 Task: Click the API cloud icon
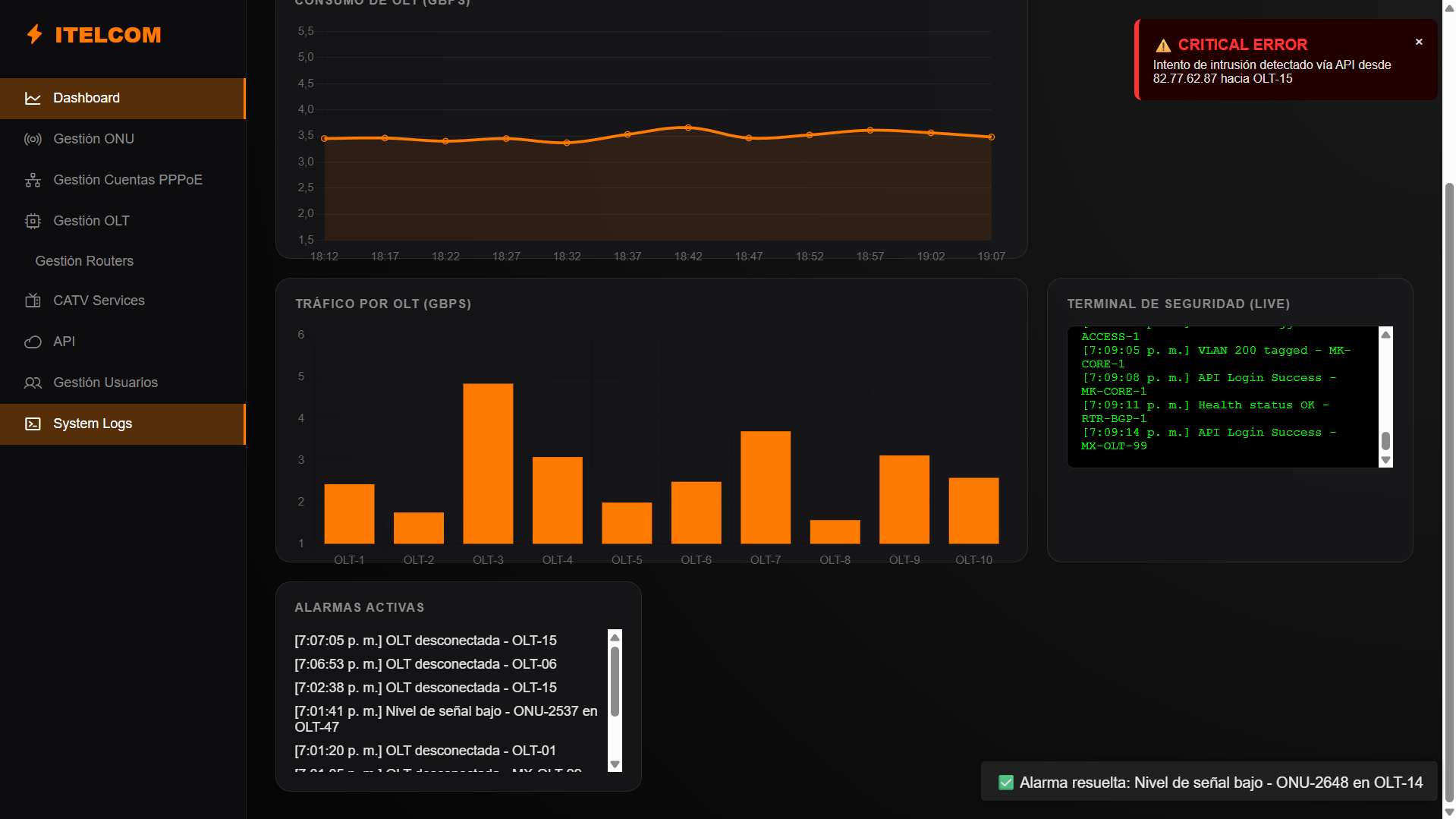coord(33,342)
